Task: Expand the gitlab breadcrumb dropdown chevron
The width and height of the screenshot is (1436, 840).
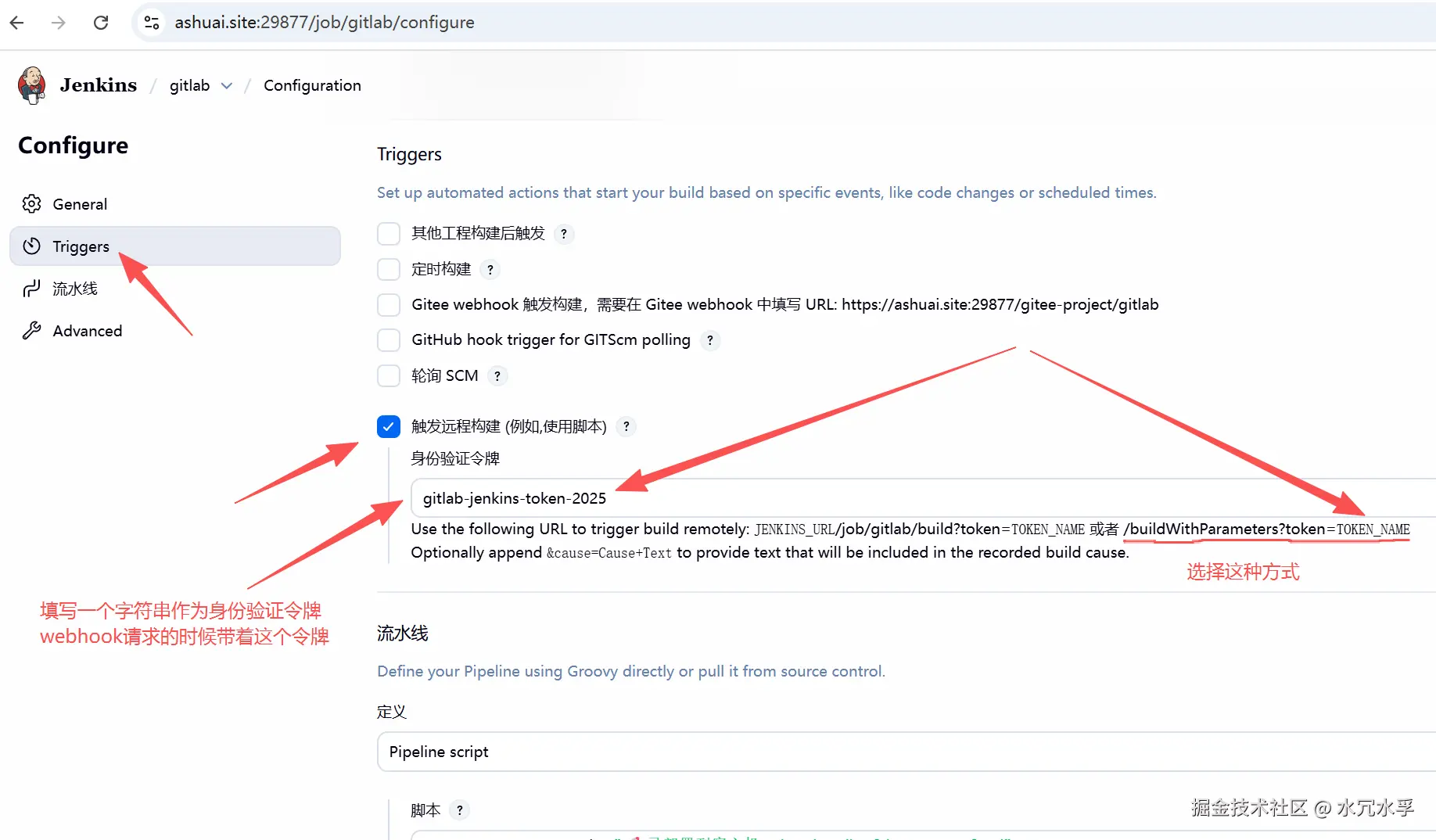Action: pyautogui.click(x=227, y=86)
